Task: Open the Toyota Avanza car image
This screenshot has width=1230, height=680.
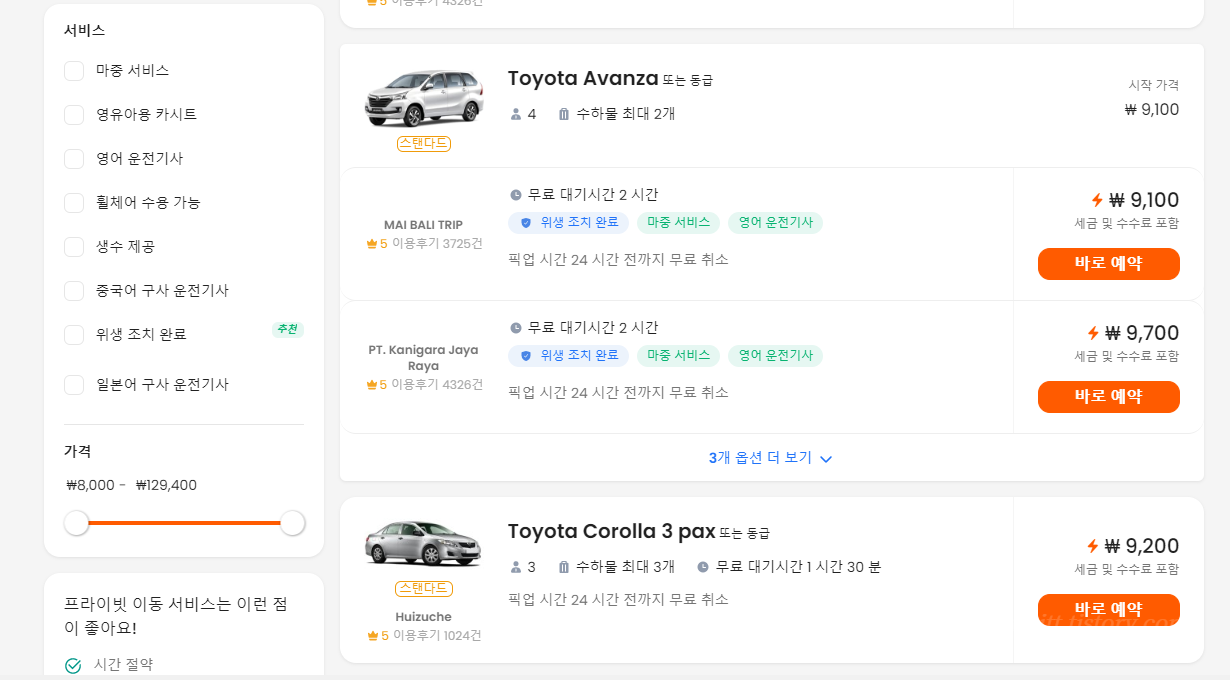Action: (x=424, y=98)
